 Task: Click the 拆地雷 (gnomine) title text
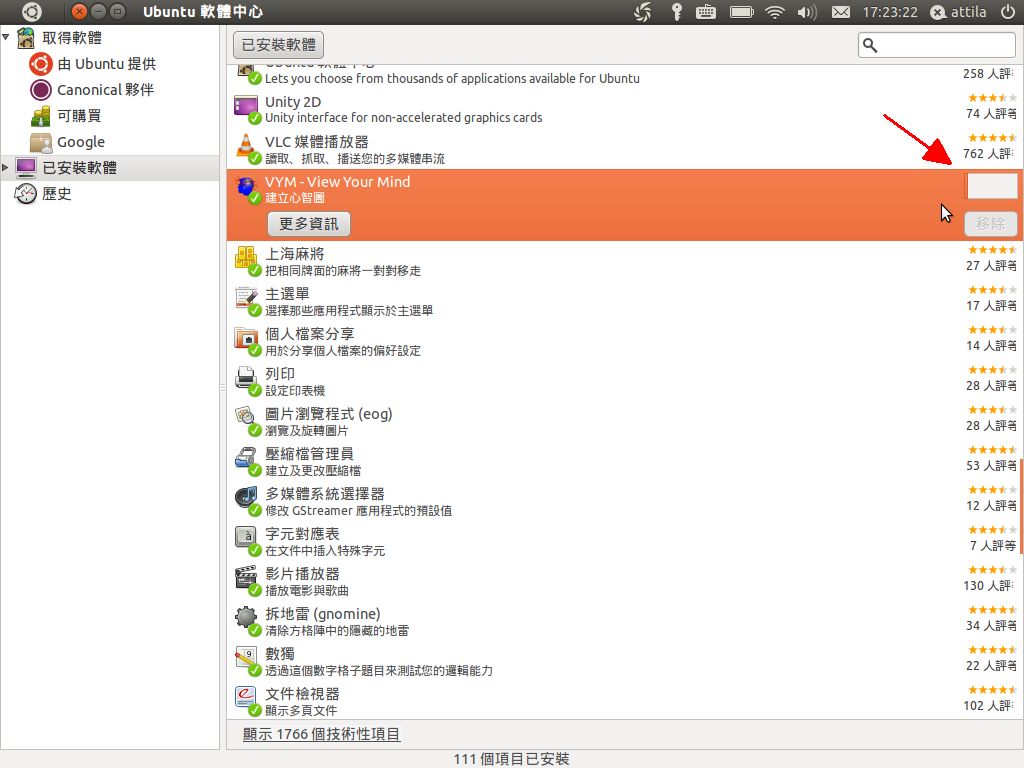[323, 614]
